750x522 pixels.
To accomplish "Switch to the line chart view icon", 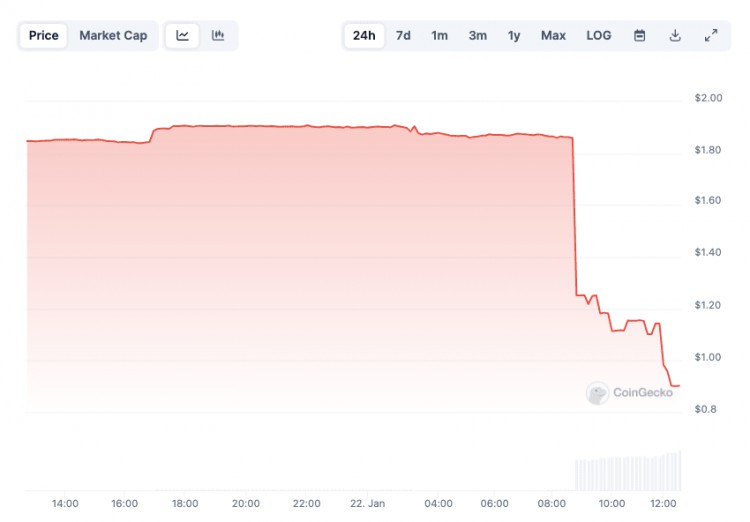I will click(182, 35).
